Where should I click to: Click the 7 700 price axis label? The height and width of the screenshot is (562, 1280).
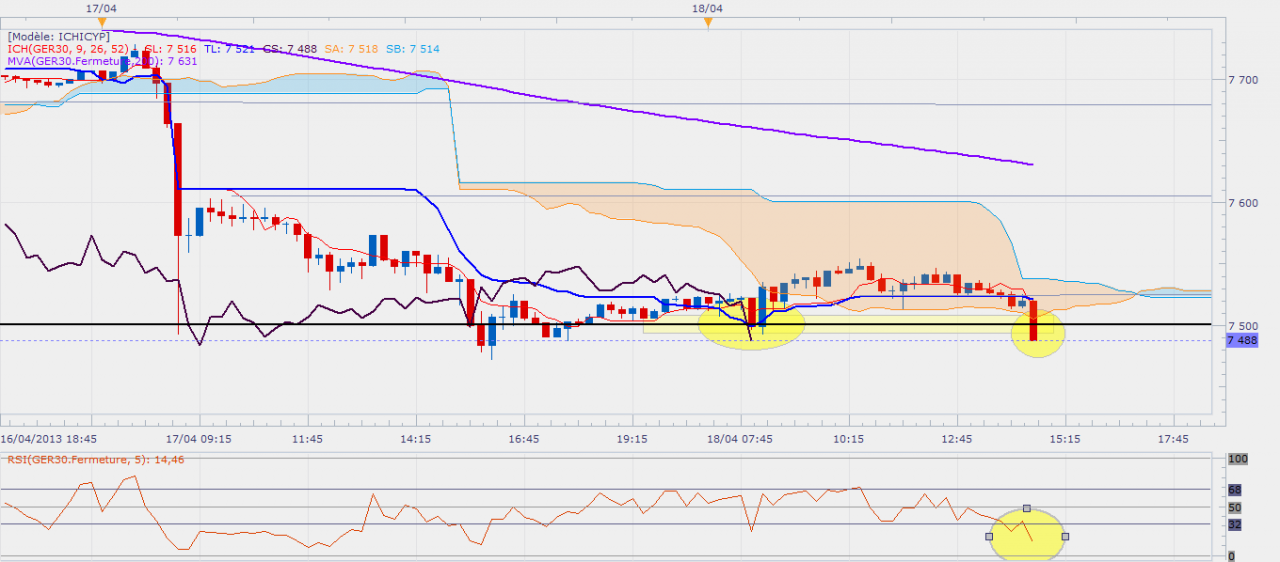pyautogui.click(x=1245, y=79)
